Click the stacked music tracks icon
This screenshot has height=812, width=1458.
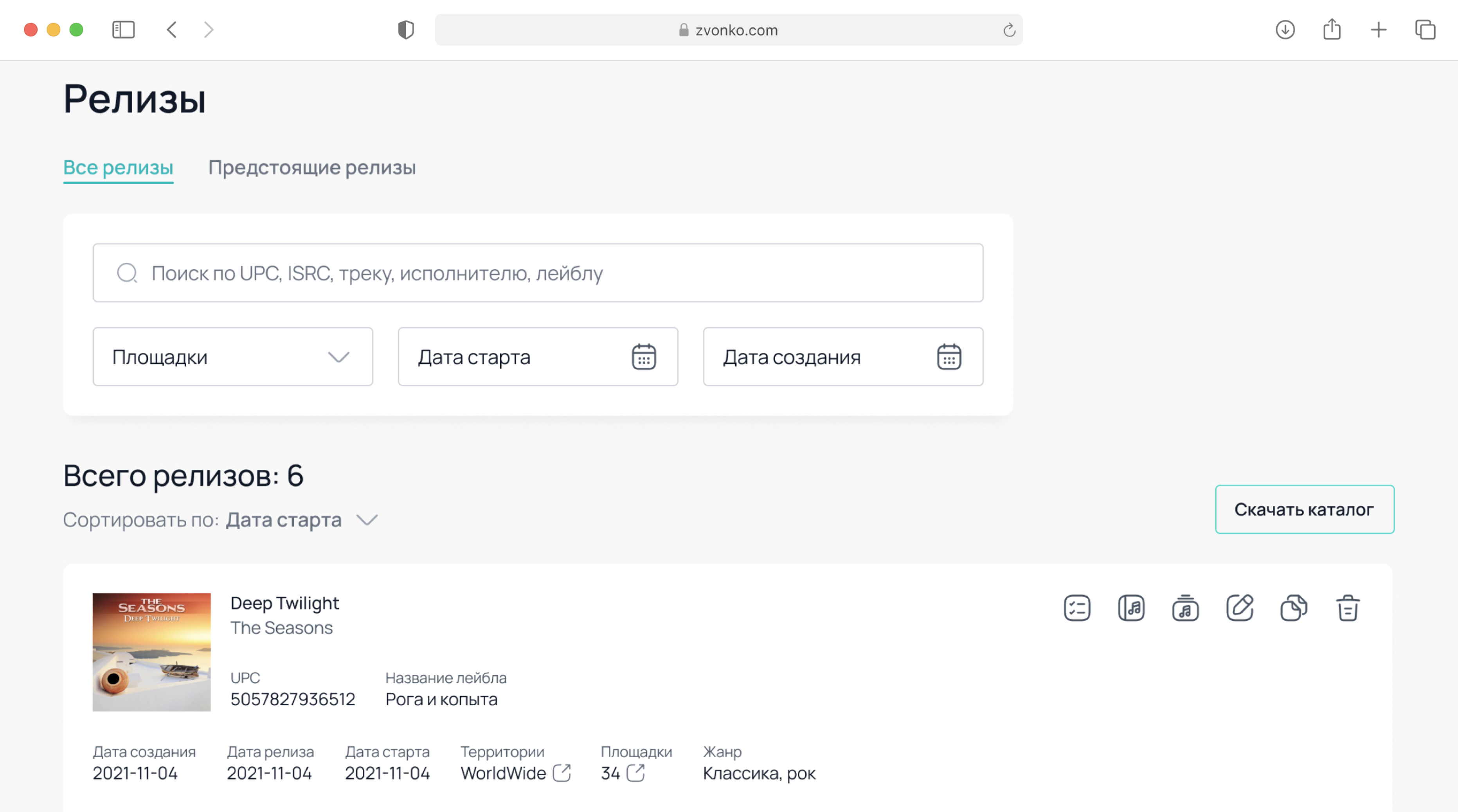[1185, 608]
